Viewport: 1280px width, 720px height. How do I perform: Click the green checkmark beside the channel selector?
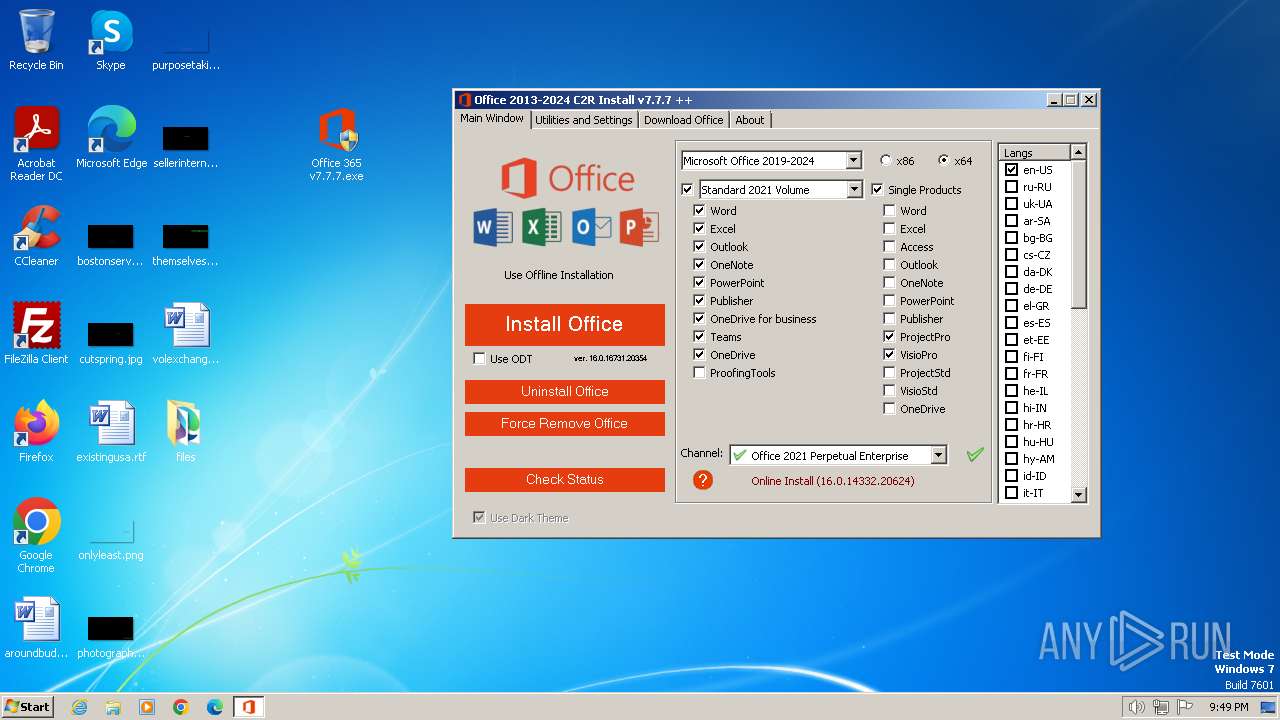point(975,455)
